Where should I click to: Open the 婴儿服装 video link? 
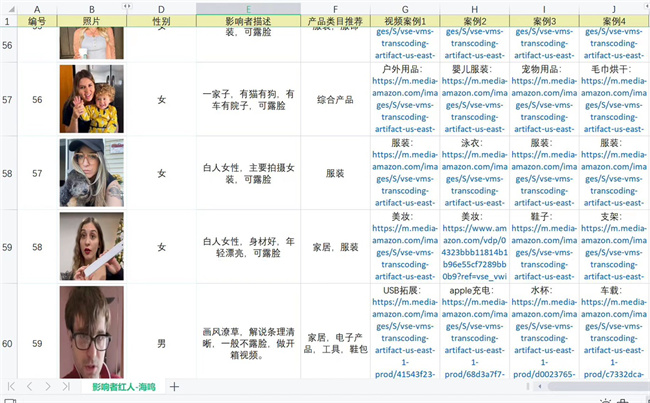click(475, 105)
